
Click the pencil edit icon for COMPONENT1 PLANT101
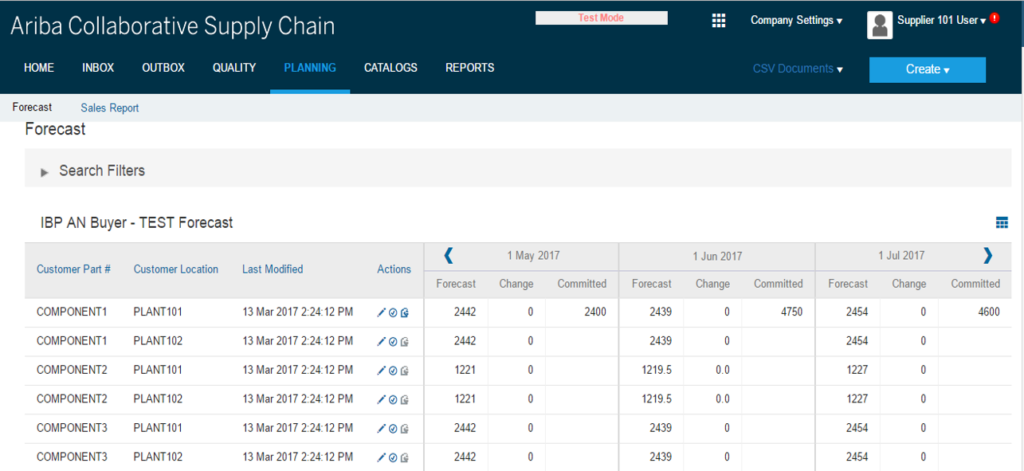(x=381, y=313)
